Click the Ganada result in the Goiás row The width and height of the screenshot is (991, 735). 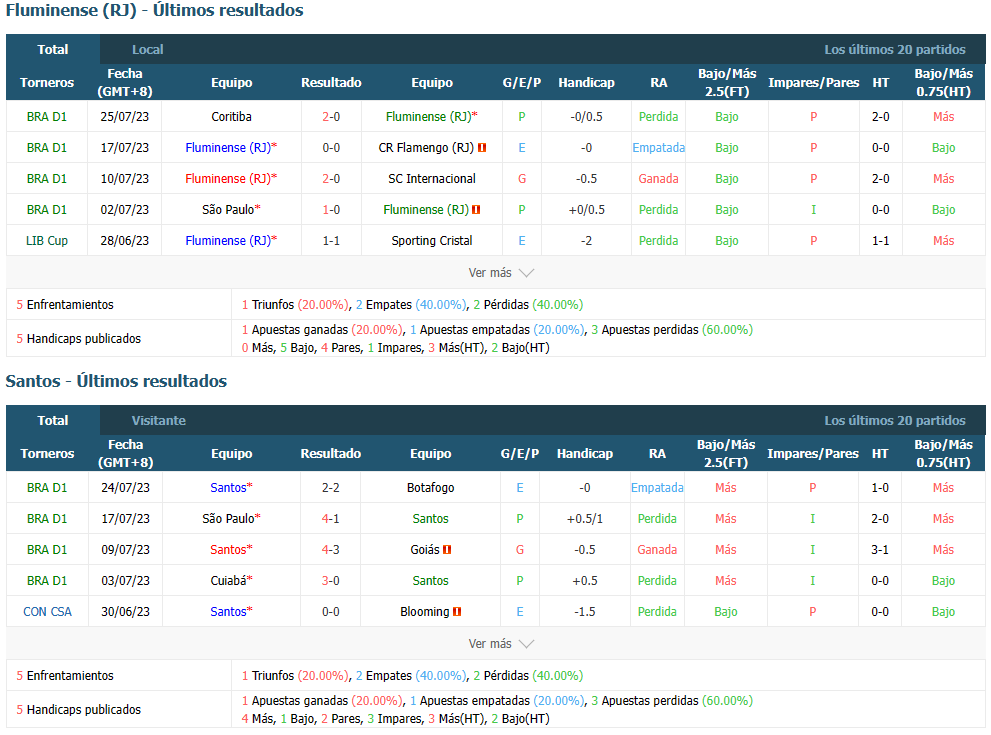tap(657, 549)
